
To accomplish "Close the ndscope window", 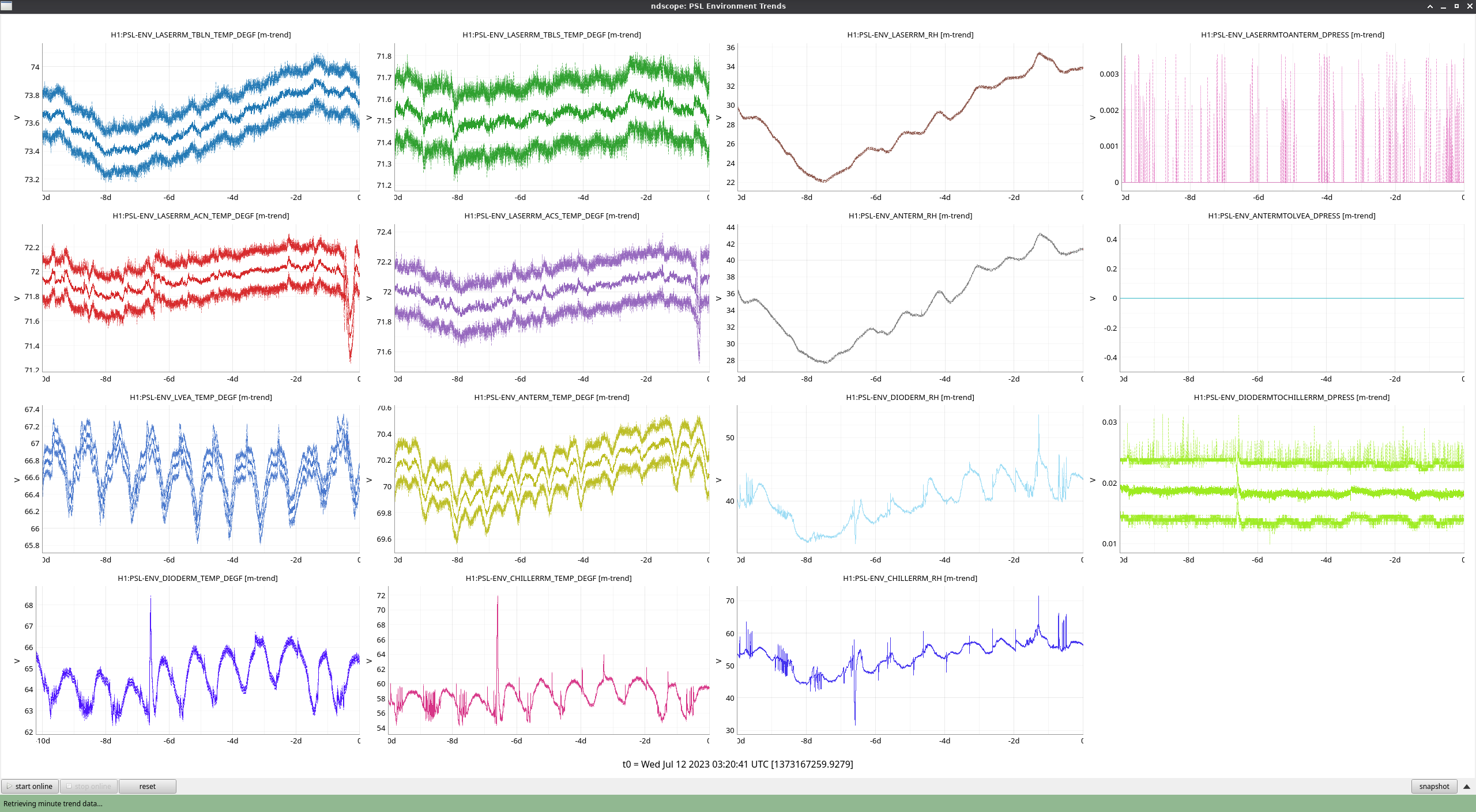I will click(x=1469, y=6).
